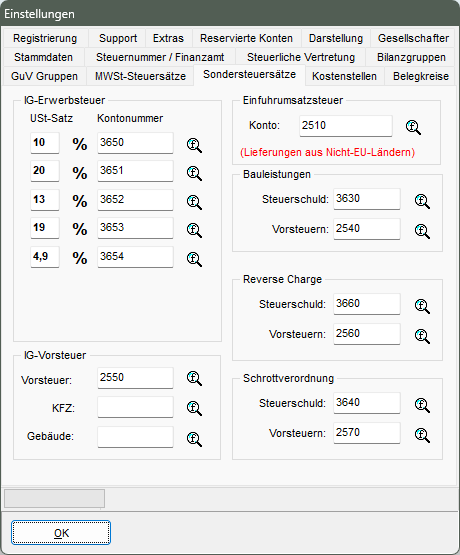
Task: Edit Reverse Charge Steuerschuld field 3660
Action: (x=367, y=304)
